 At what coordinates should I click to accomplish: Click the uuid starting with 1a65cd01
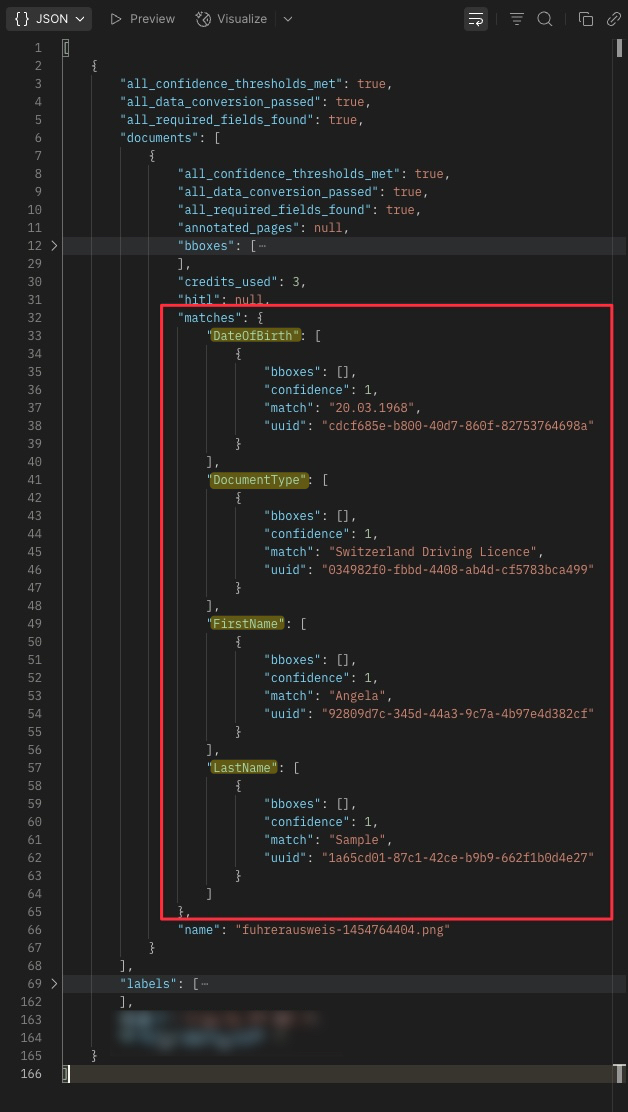[x=456, y=858]
